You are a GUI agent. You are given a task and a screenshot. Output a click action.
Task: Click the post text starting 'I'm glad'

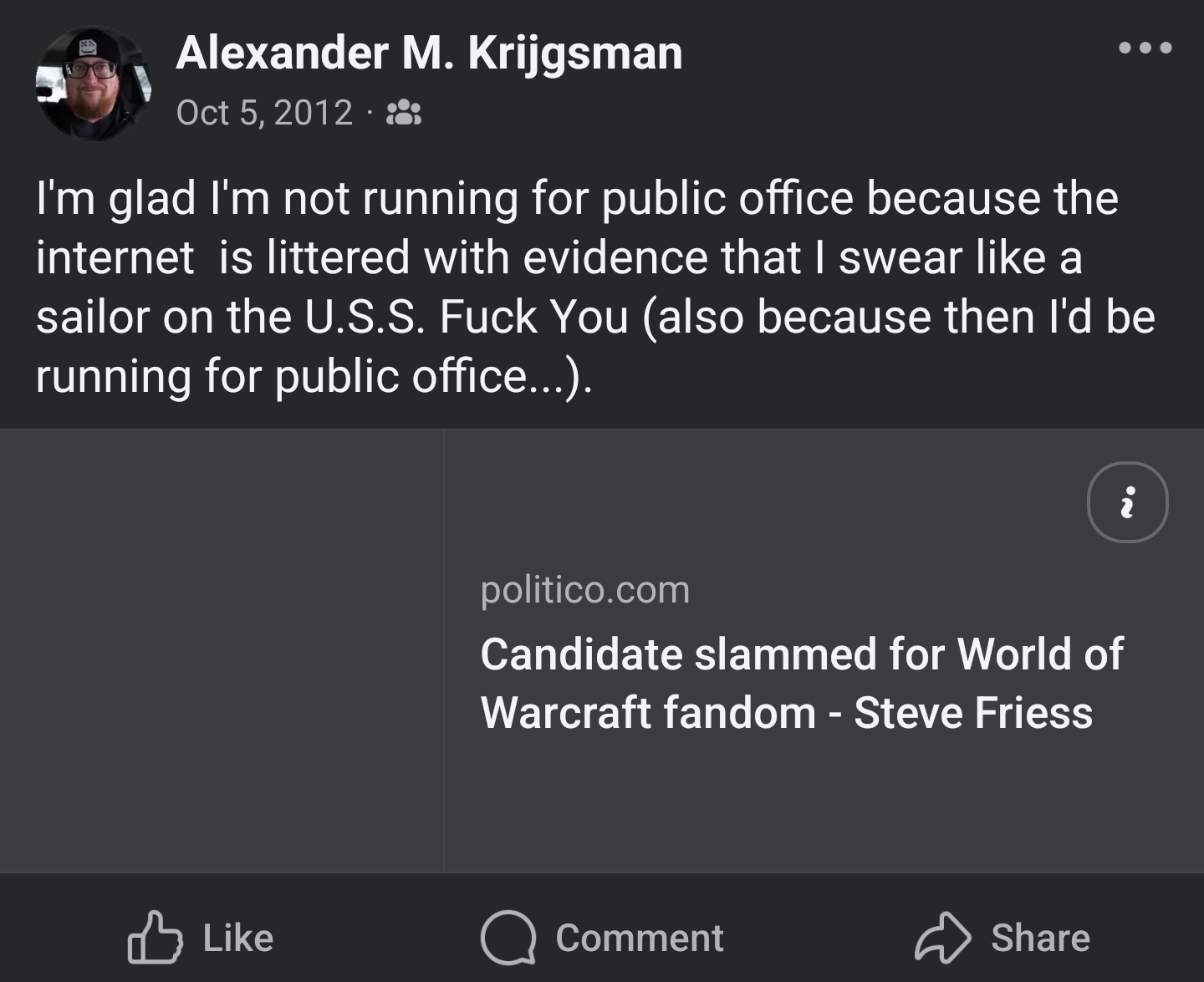click(577, 199)
